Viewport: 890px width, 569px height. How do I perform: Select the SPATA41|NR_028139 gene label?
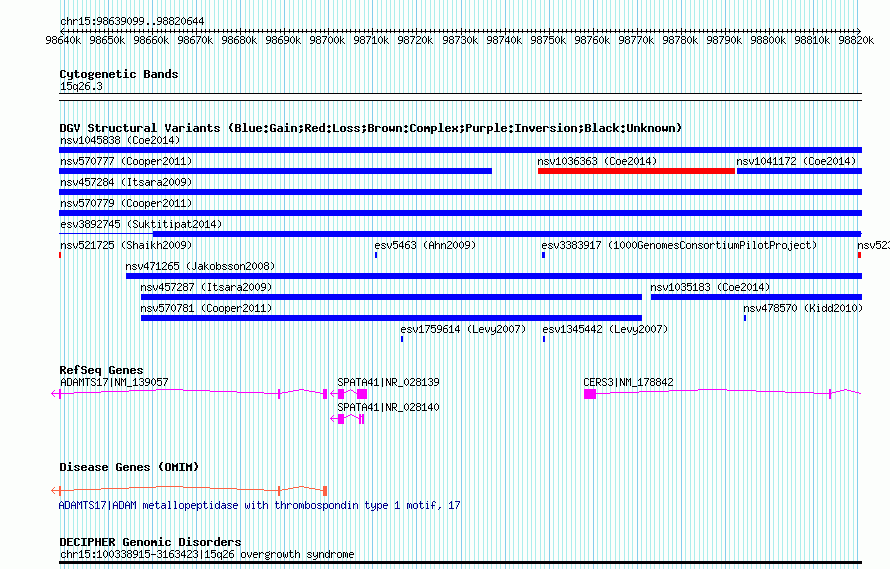click(x=388, y=383)
